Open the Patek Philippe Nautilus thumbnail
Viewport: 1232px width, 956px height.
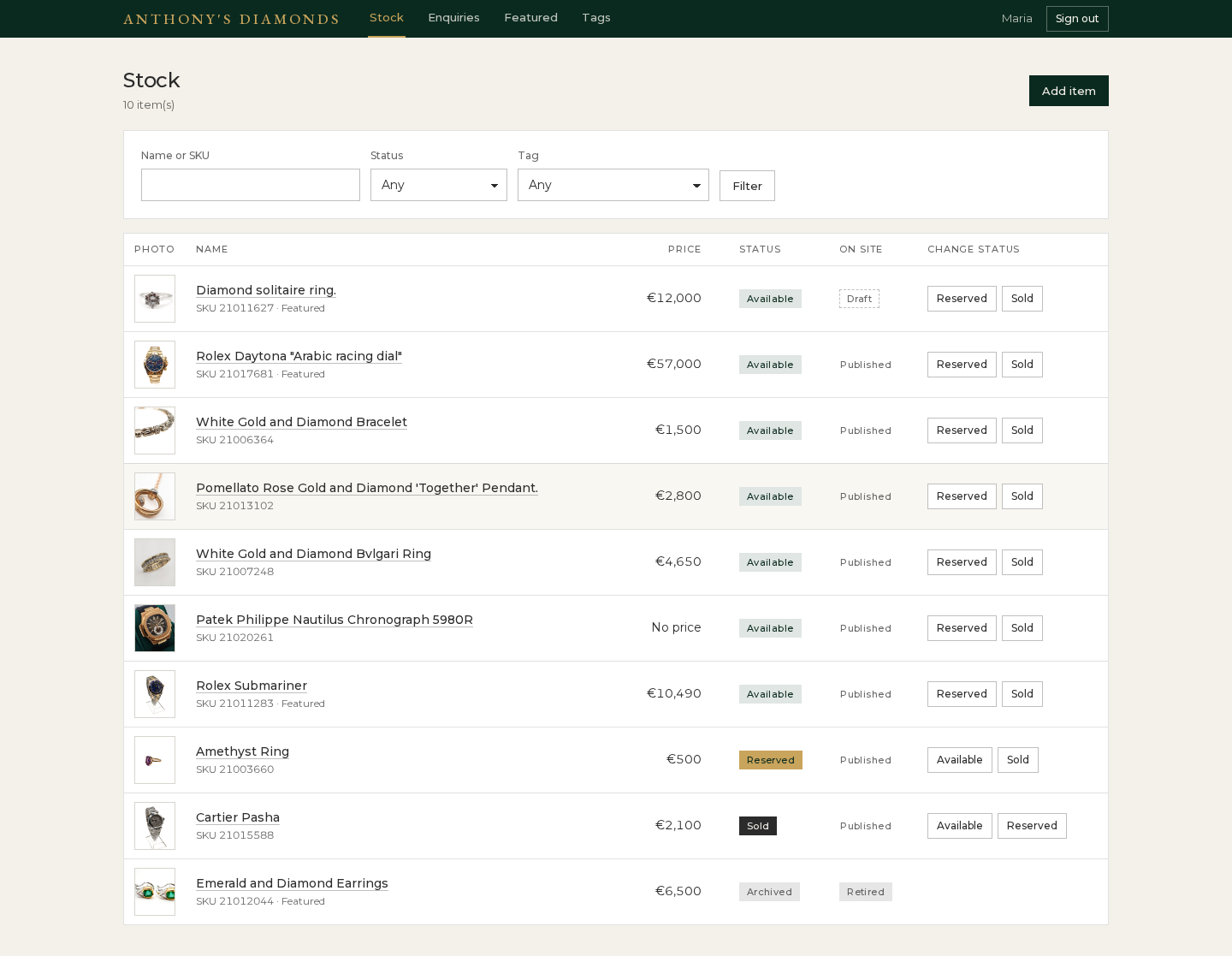(x=155, y=628)
